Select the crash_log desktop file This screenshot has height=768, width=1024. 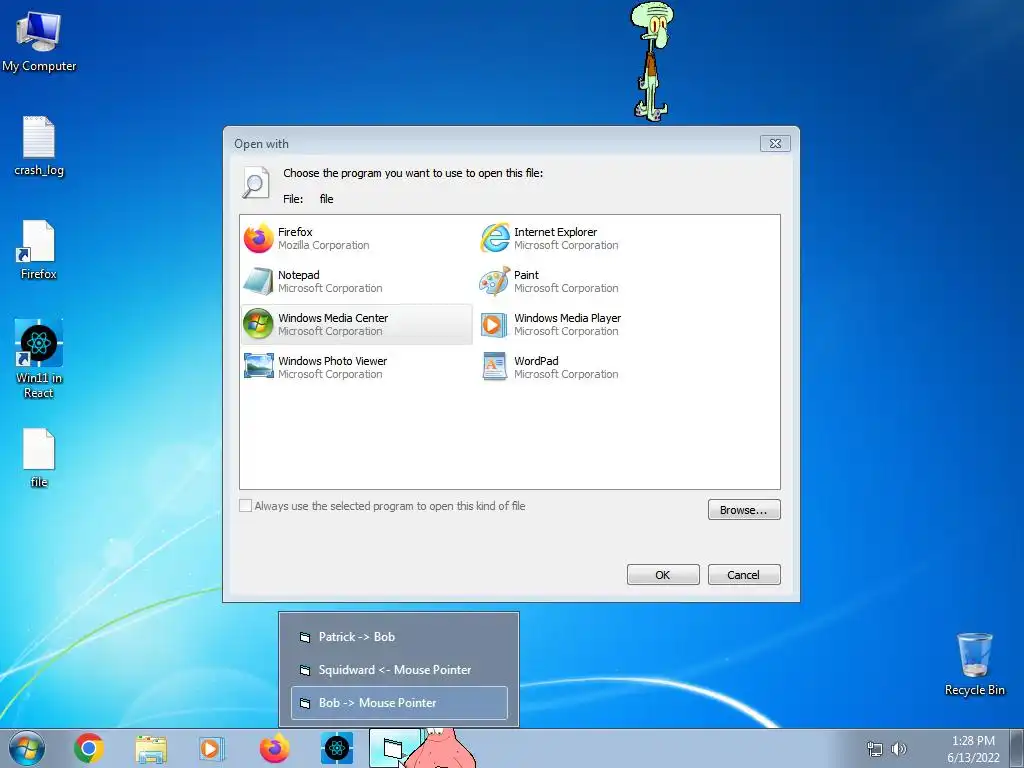[39, 146]
